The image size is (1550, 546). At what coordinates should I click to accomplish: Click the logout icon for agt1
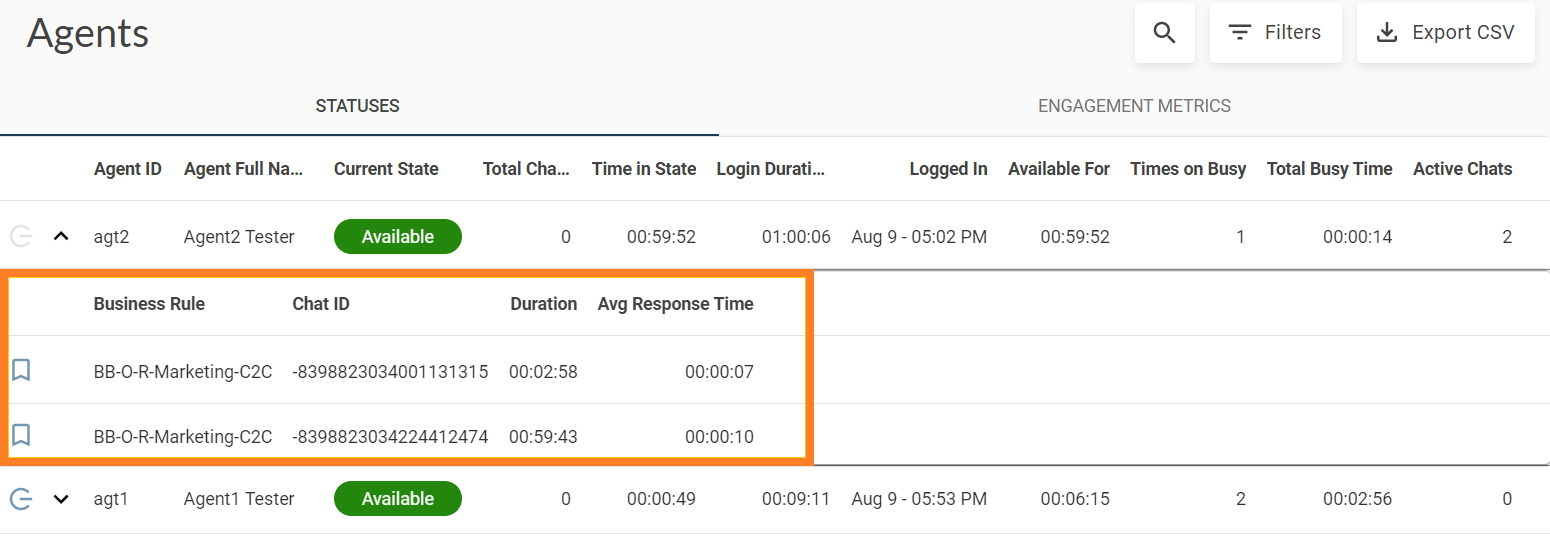[x=21, y=499]
